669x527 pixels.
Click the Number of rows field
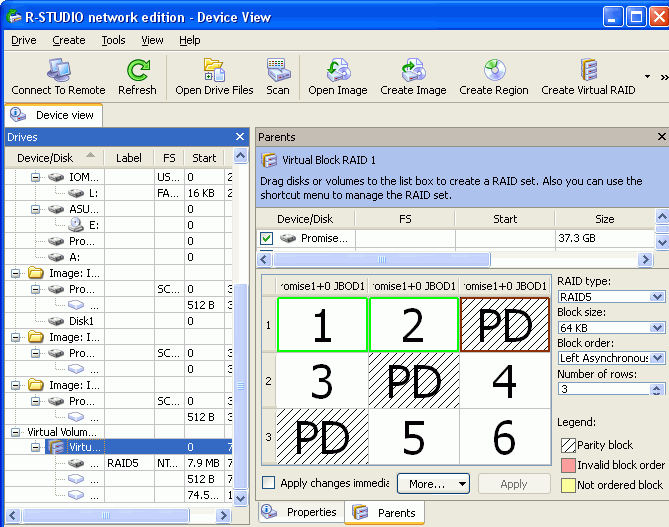[603, 389]
